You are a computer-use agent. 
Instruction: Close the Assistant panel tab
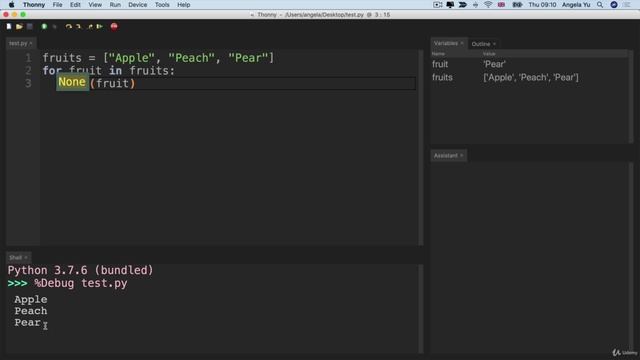click(x=462, y=156)
